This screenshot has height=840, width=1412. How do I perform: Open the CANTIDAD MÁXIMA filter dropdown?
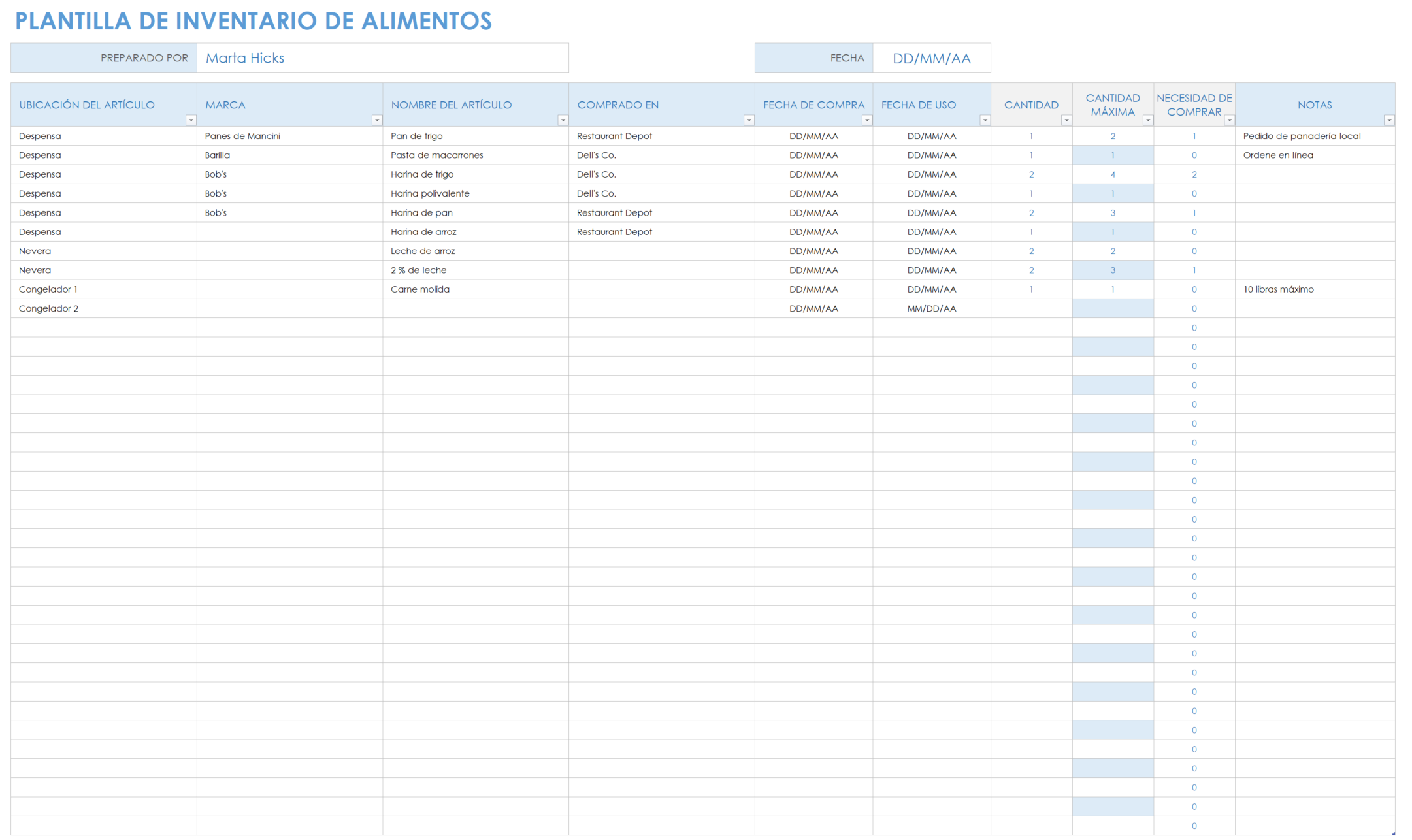[x=1148, y=120]
